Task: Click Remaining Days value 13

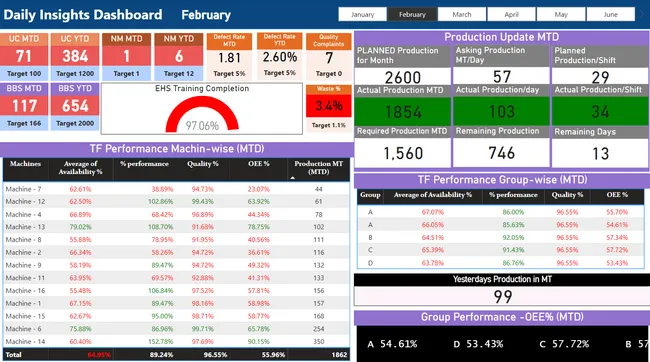Action: pyautogui.click(x=600, y=153)
